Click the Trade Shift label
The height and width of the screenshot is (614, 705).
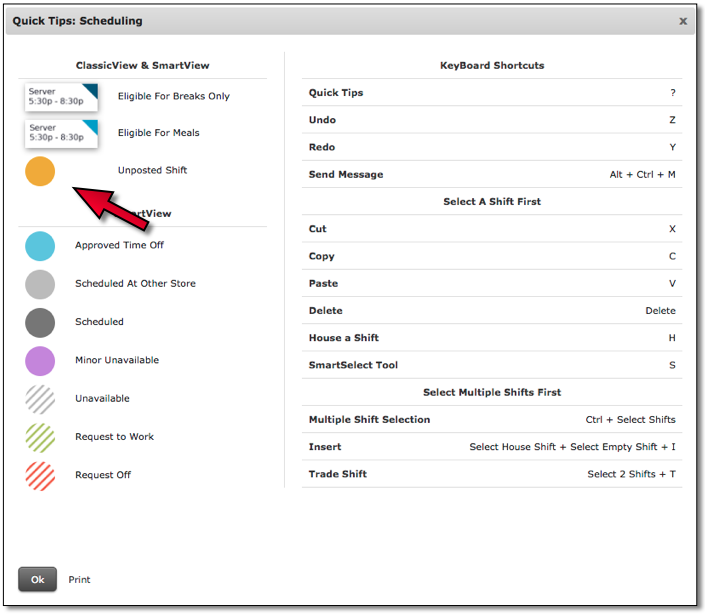point(338,474)
